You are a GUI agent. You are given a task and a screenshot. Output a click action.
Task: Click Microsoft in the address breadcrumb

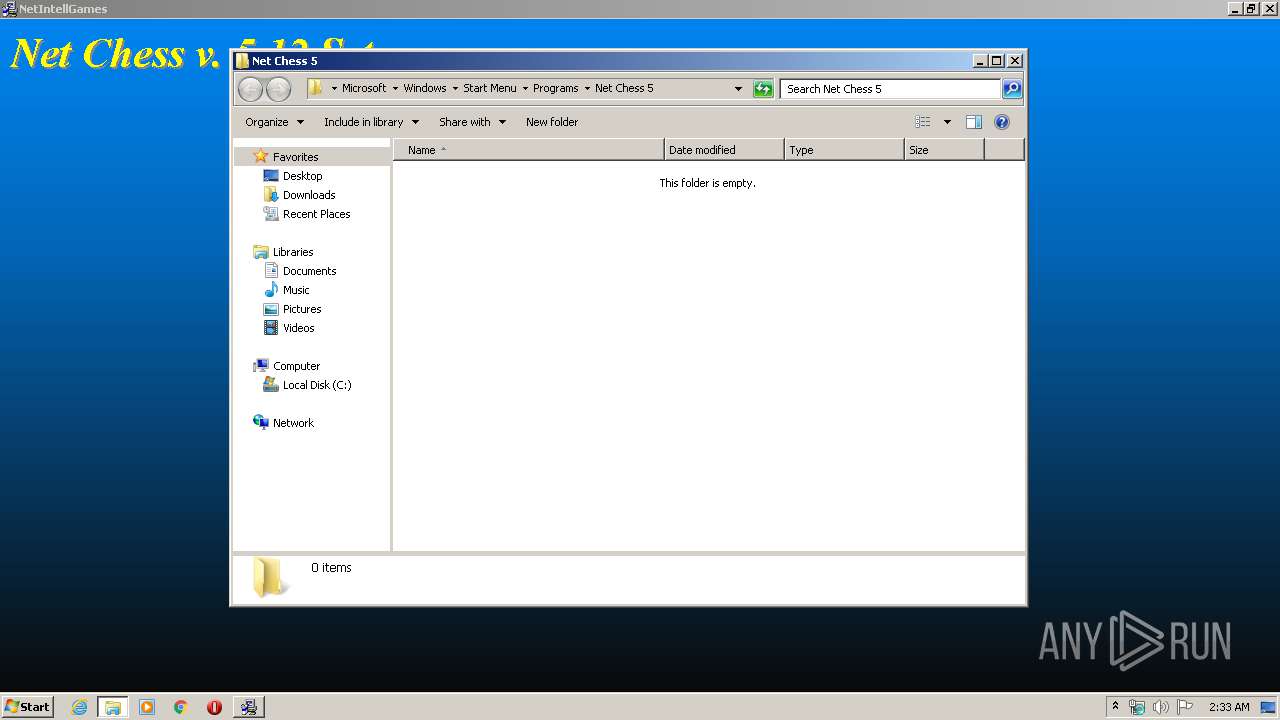[x=364, y=88]
